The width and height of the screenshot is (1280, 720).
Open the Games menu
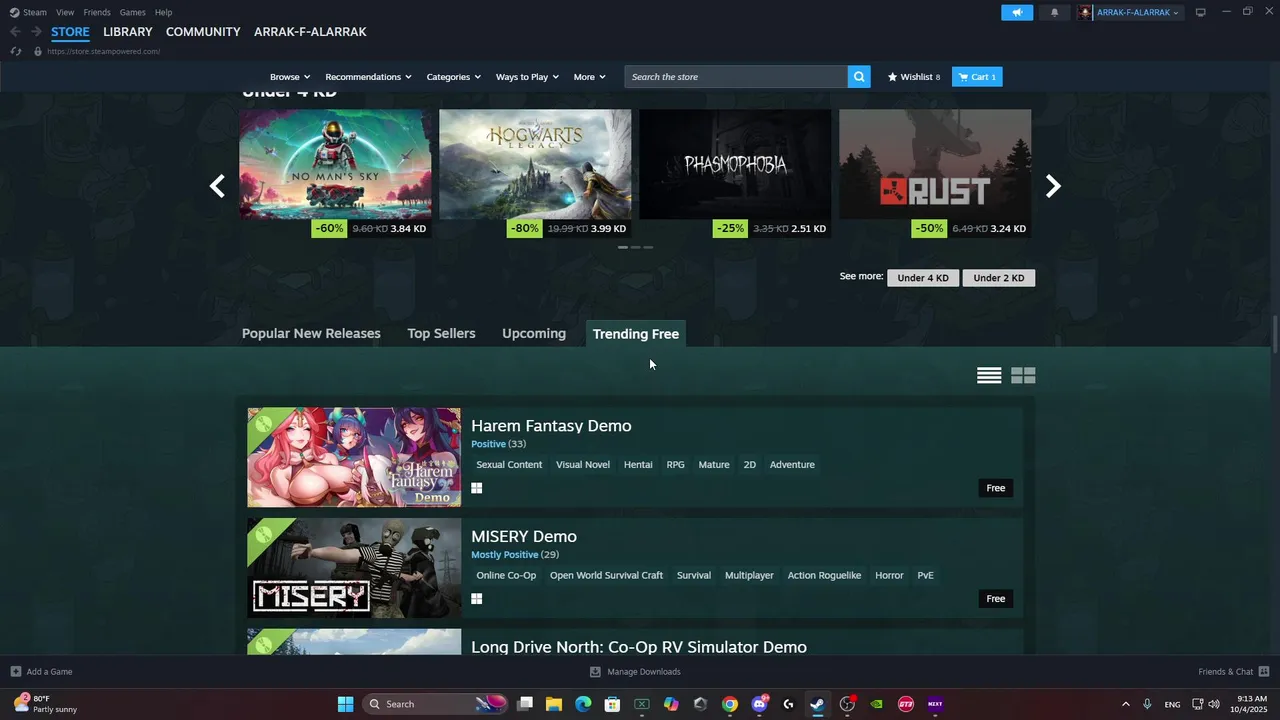coord(132,12)
